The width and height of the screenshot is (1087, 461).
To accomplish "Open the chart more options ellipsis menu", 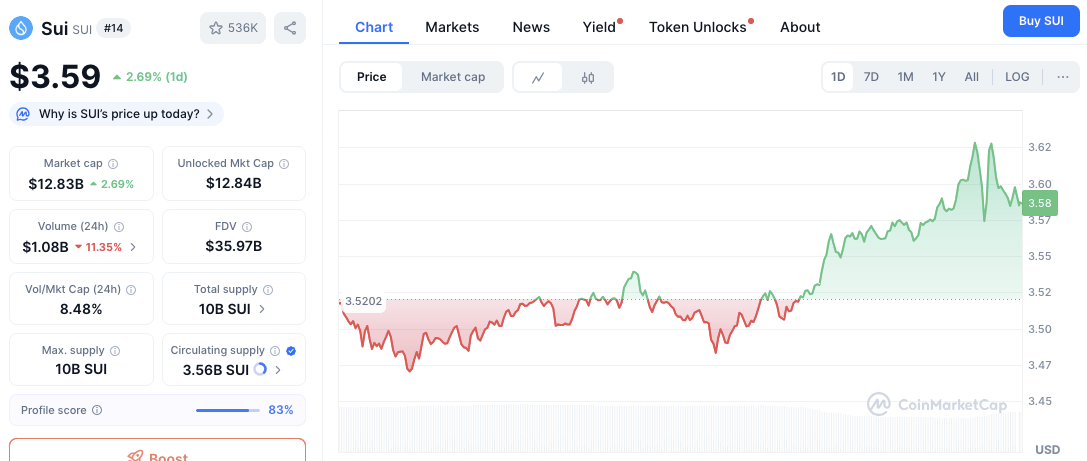I will [1062, 77].
